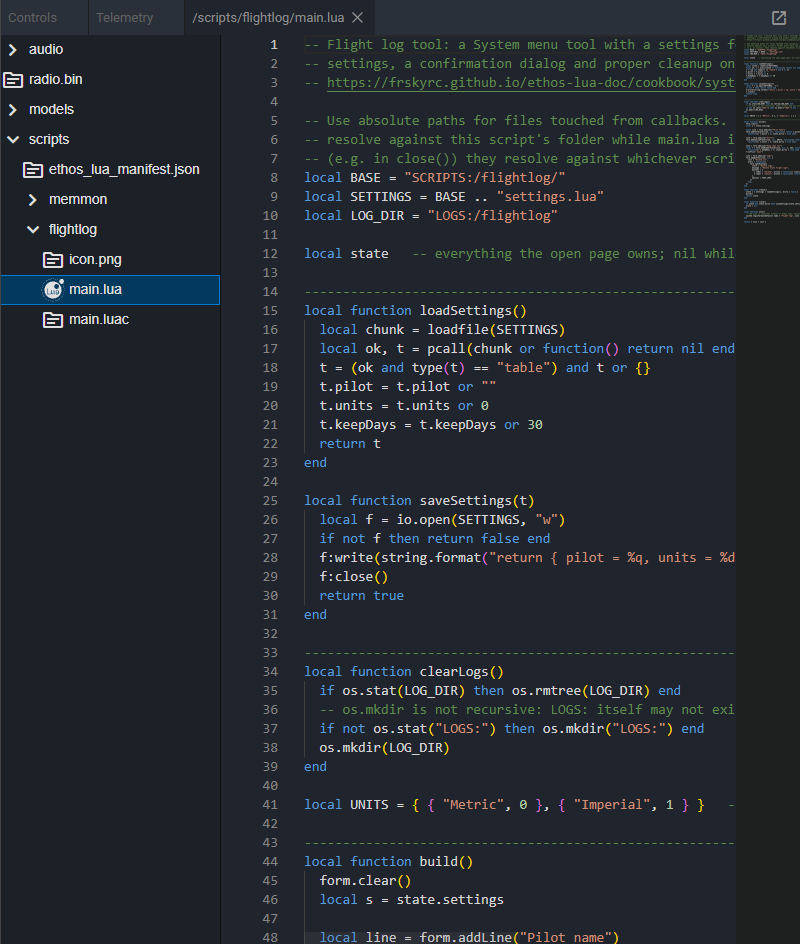Expand the models folder chevron
This screenshot has height=944, width=800.
(13, 110)
